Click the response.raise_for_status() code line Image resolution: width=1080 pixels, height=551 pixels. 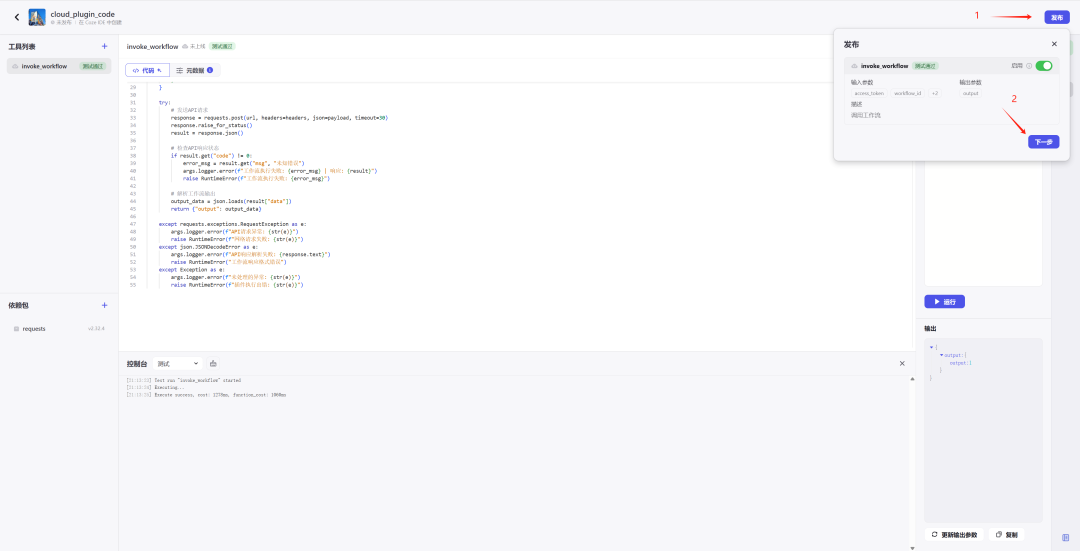211,125
